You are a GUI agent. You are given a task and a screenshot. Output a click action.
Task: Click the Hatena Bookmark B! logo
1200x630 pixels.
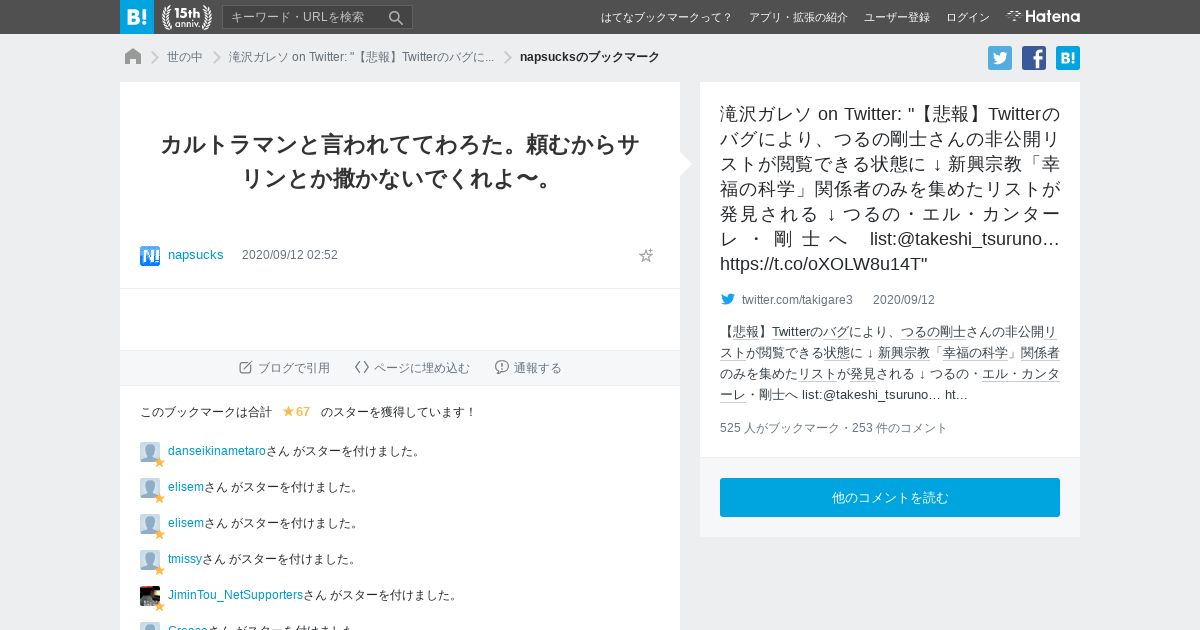tap(137, 17)
